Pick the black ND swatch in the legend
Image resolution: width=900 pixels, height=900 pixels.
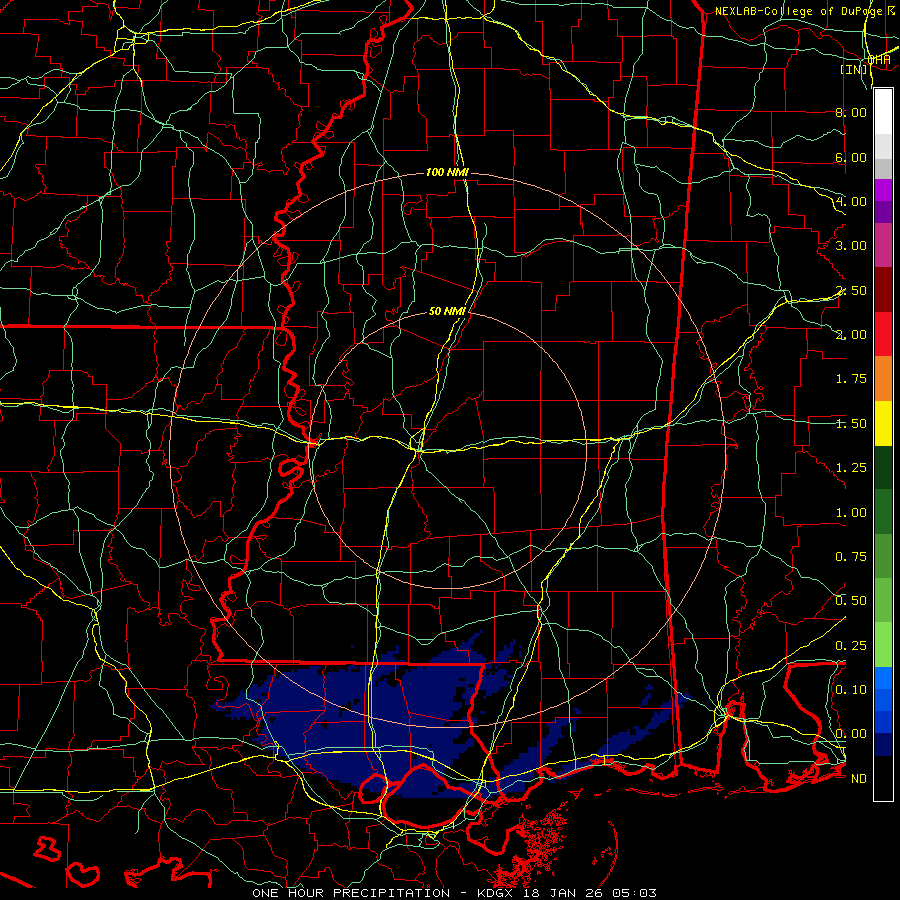click(883, 778)
